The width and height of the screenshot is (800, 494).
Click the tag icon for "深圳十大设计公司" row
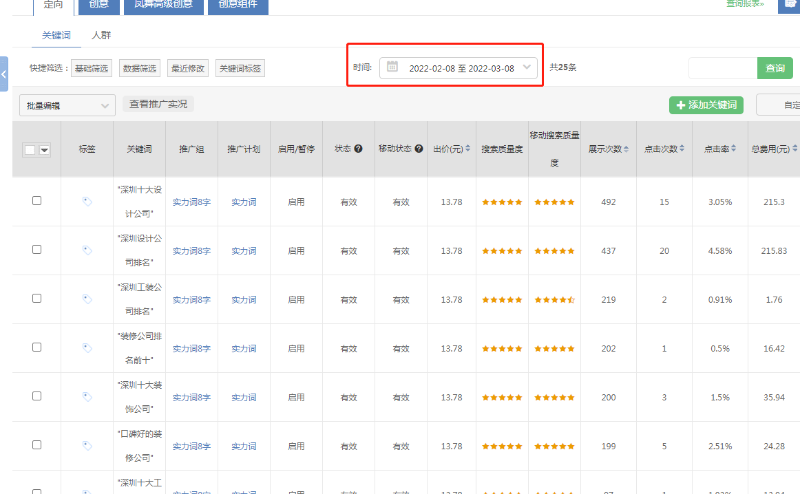[x=87, y=201]
